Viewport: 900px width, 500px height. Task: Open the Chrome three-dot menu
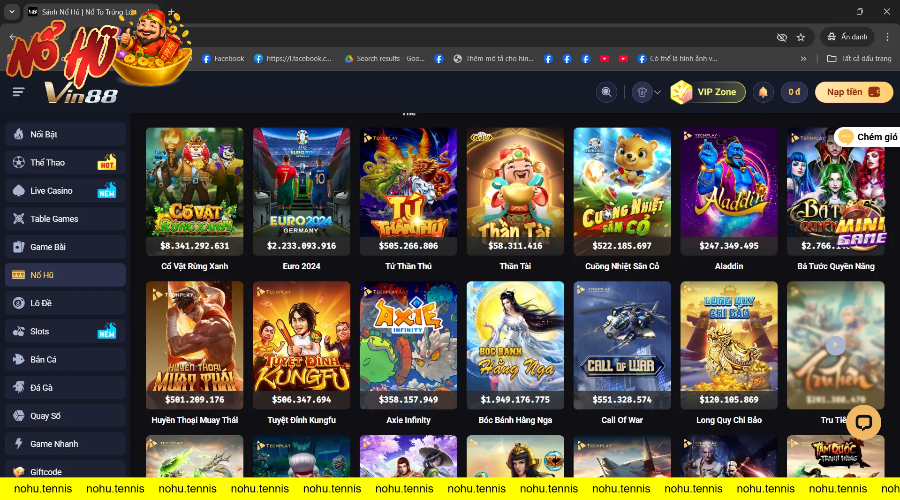tap(886, 37)
